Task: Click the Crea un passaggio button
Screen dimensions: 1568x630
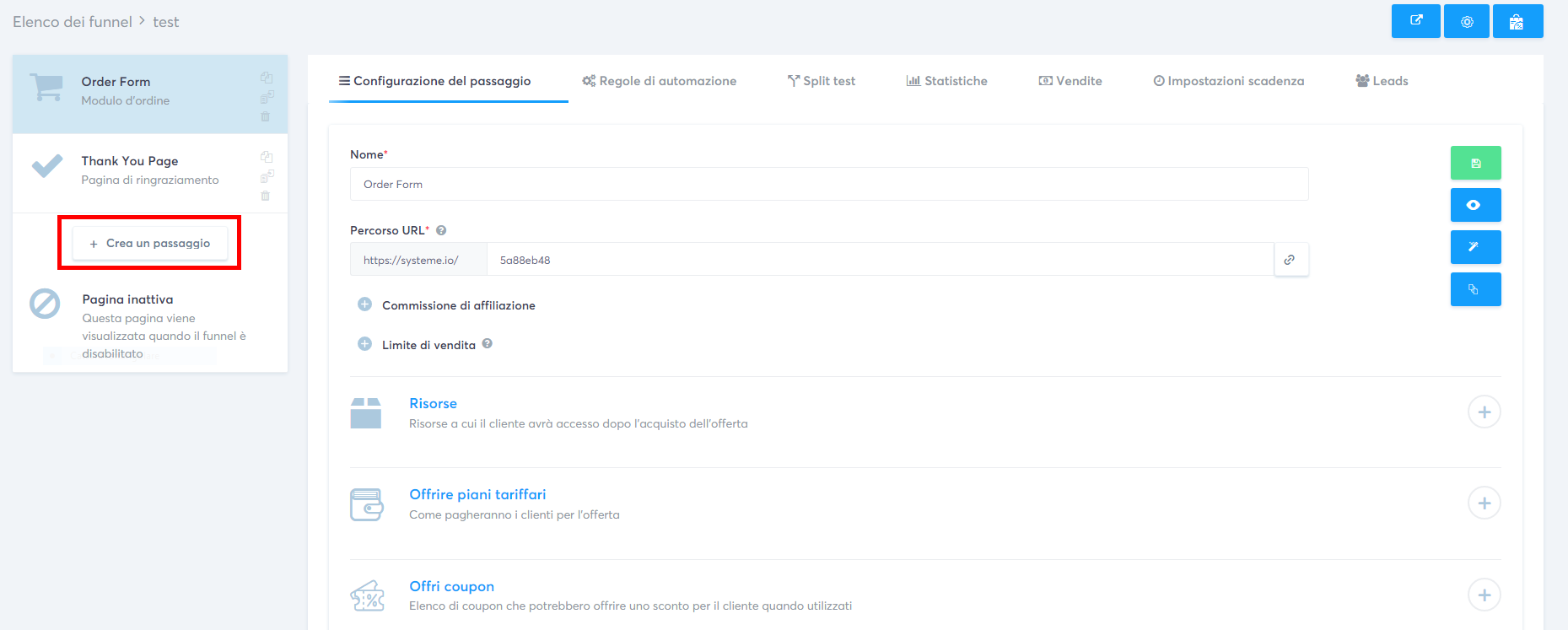Action: (150, 243)
